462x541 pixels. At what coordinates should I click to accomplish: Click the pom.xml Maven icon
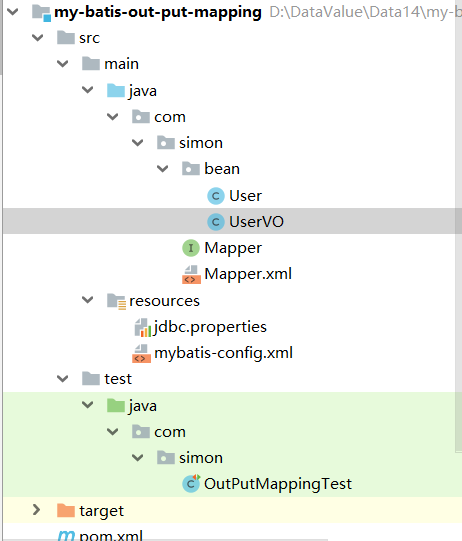(66, 535)
